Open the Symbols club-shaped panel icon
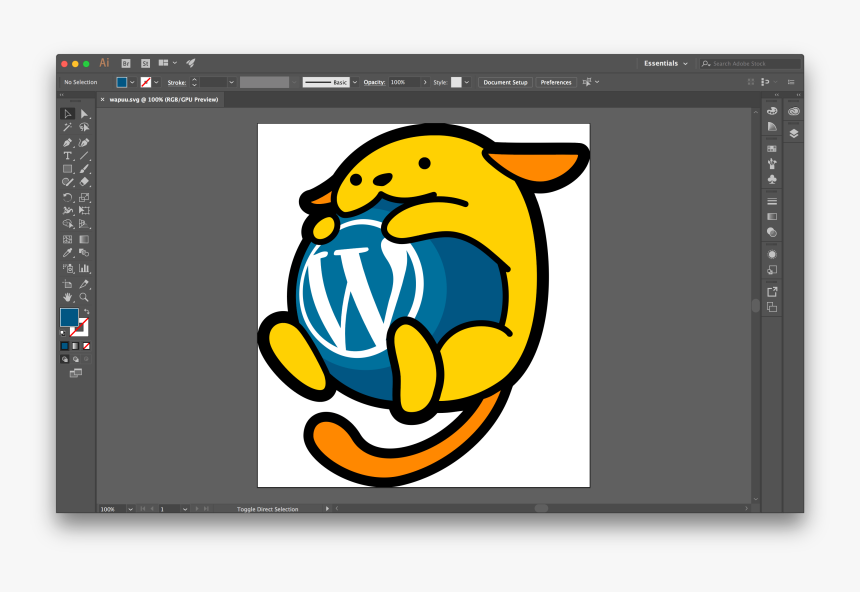Viewport: 860px width, 592px height. point(772,179)
